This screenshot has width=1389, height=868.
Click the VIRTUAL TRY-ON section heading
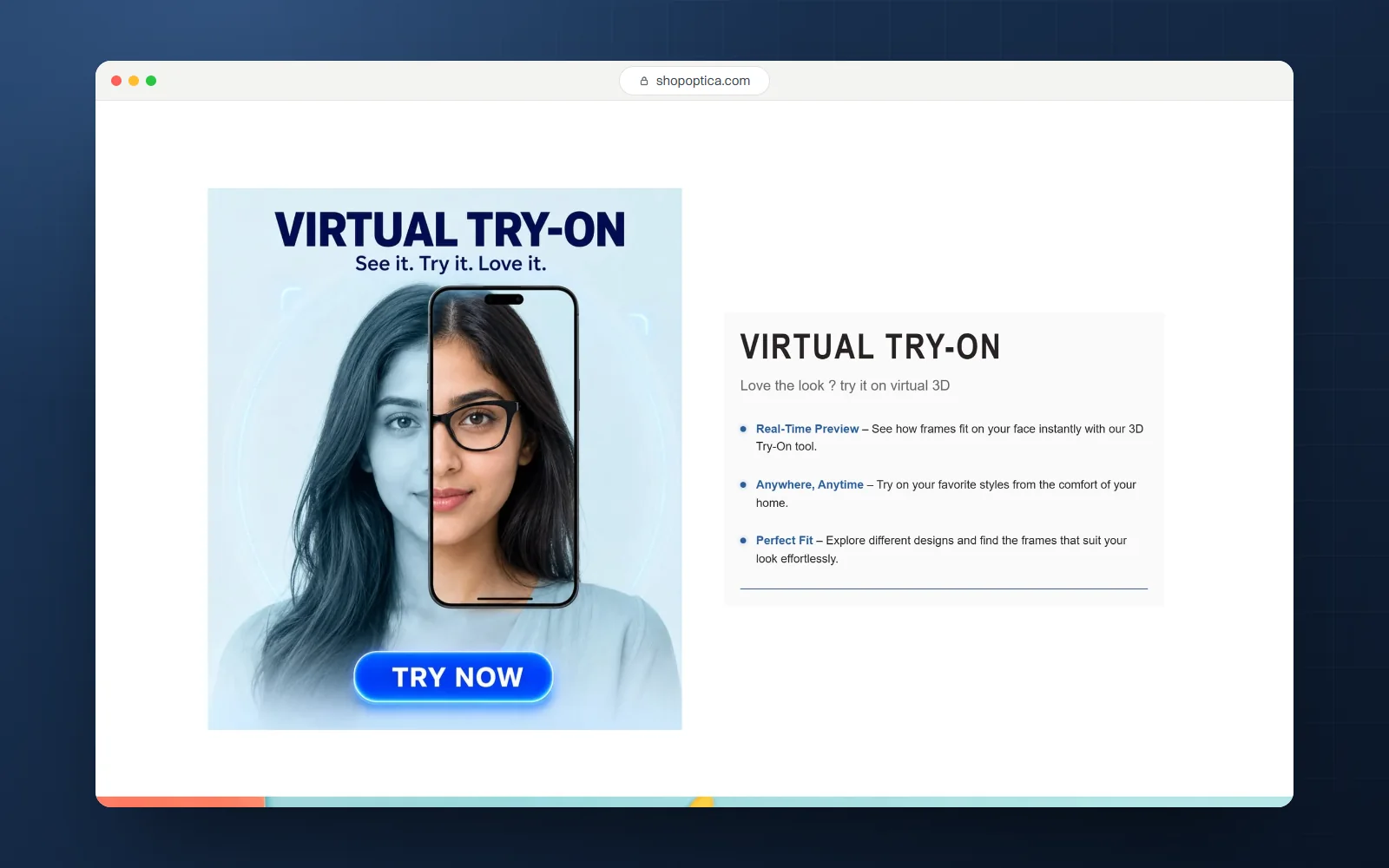pyautogui.click(x=870, y=347)
